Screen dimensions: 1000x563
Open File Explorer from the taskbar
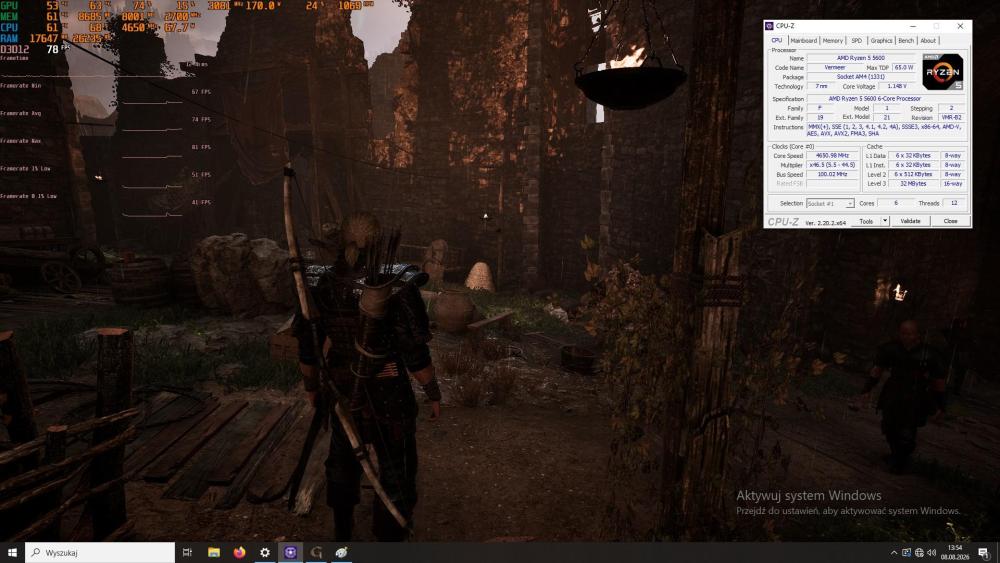point(214,552)
